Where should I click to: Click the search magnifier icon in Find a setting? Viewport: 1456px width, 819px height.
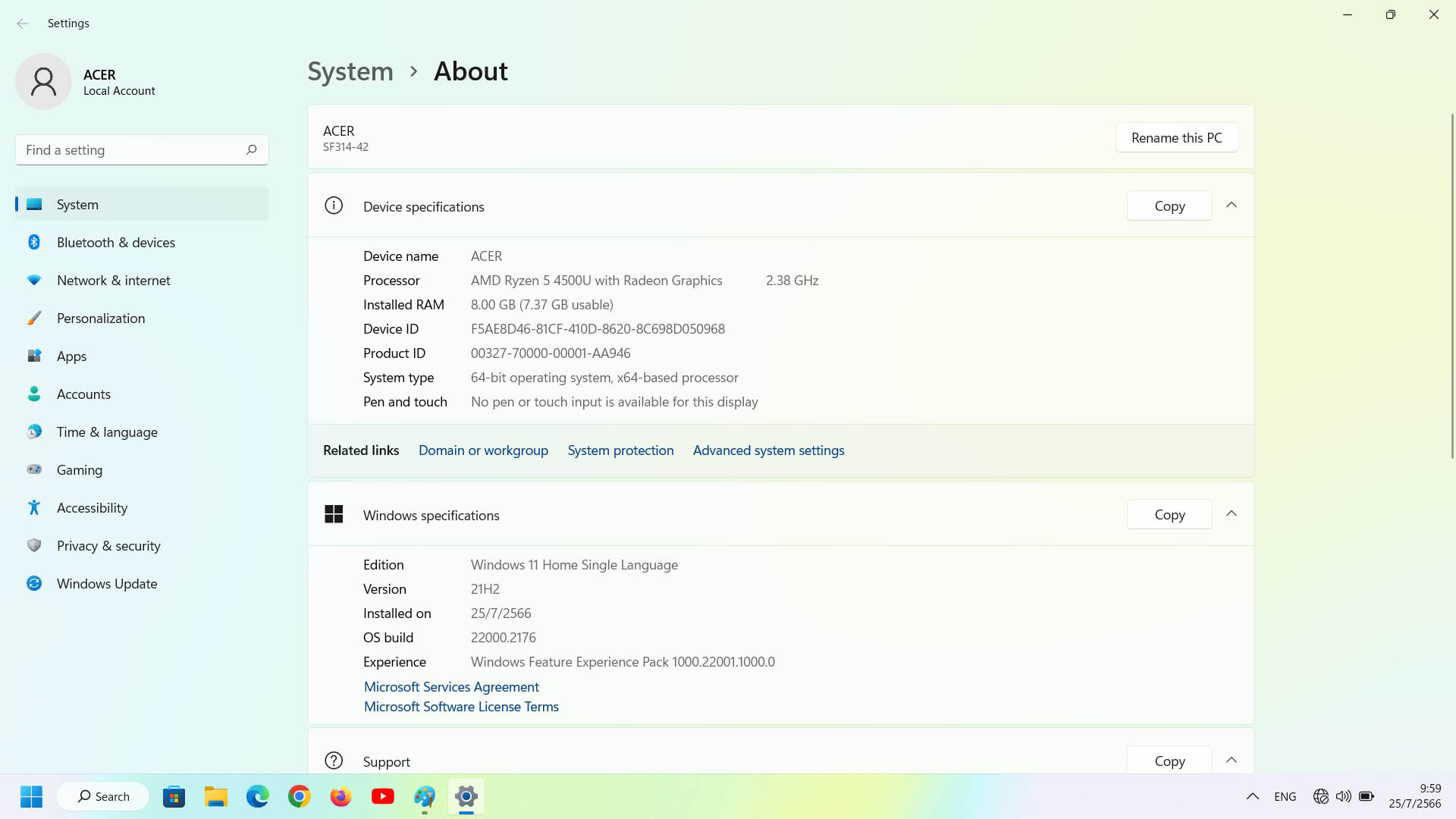click(x=251, y=149)
